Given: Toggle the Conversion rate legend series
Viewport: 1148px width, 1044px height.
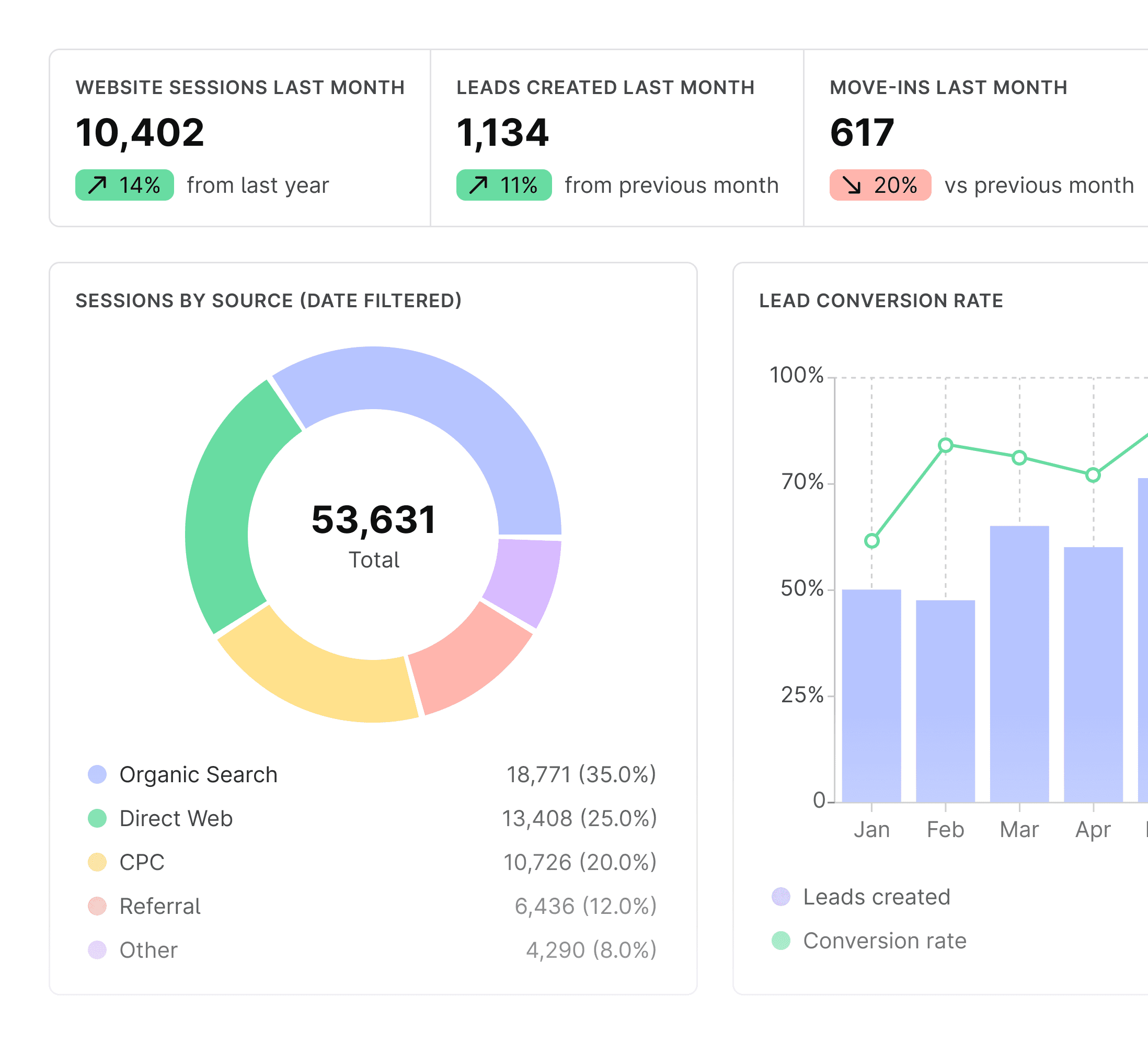Looking at the screenshot, I should [x=884, y=941].
